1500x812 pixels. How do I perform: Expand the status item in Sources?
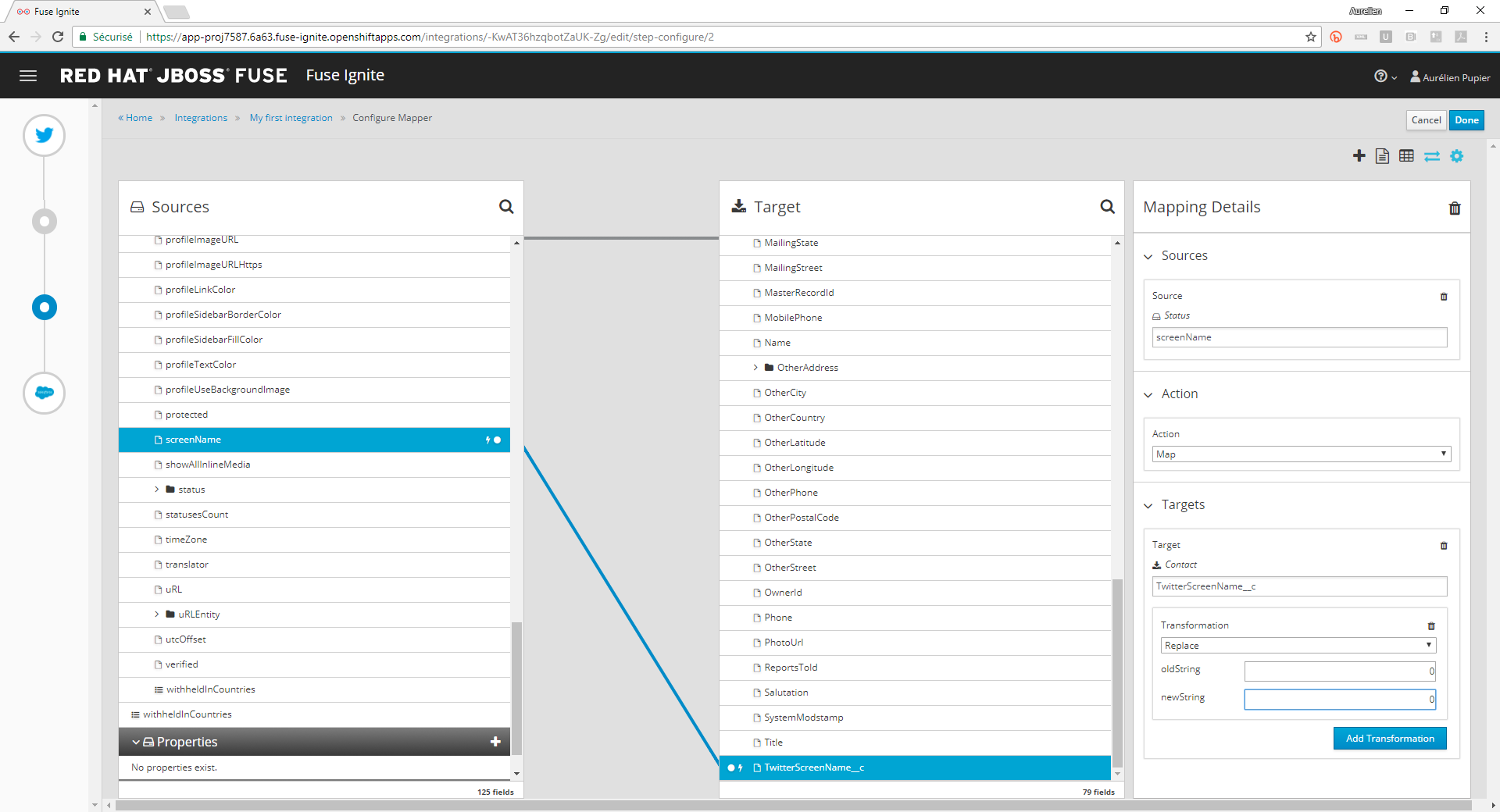click(x=156, y=490)
